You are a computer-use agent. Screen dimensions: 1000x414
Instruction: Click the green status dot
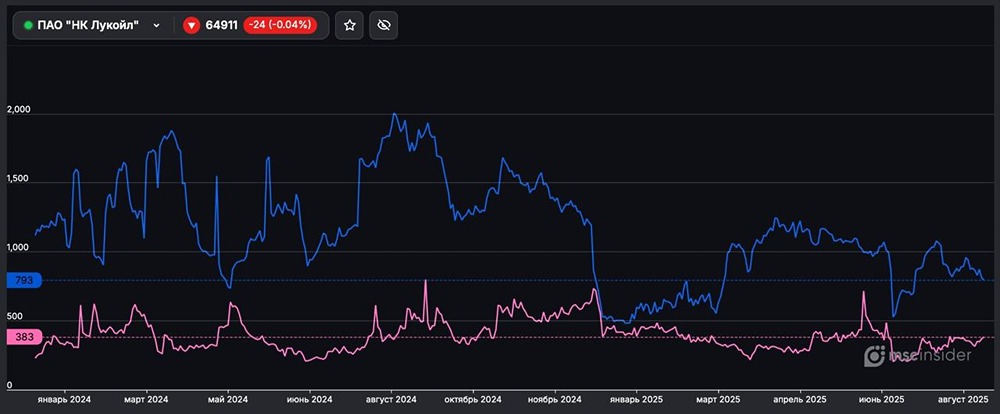coord(28,26)
